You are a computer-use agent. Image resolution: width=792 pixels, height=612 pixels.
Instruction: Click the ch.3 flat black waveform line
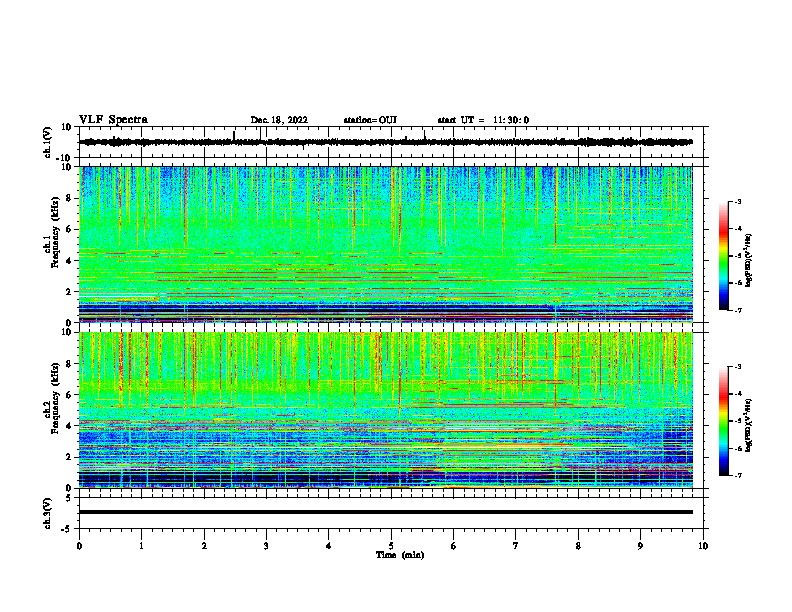click(385, 512)
